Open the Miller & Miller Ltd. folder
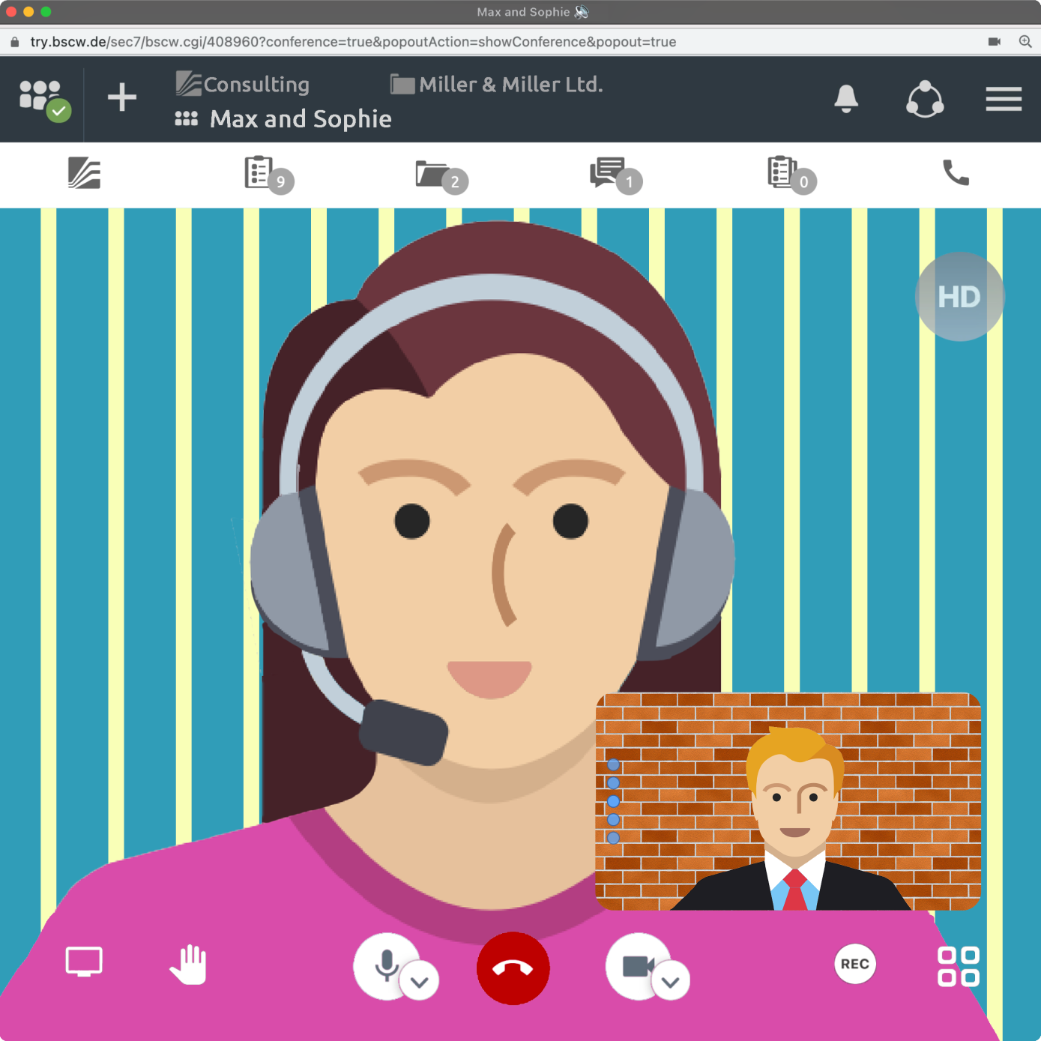The image size is (1041, 1041). coord(497,84)
